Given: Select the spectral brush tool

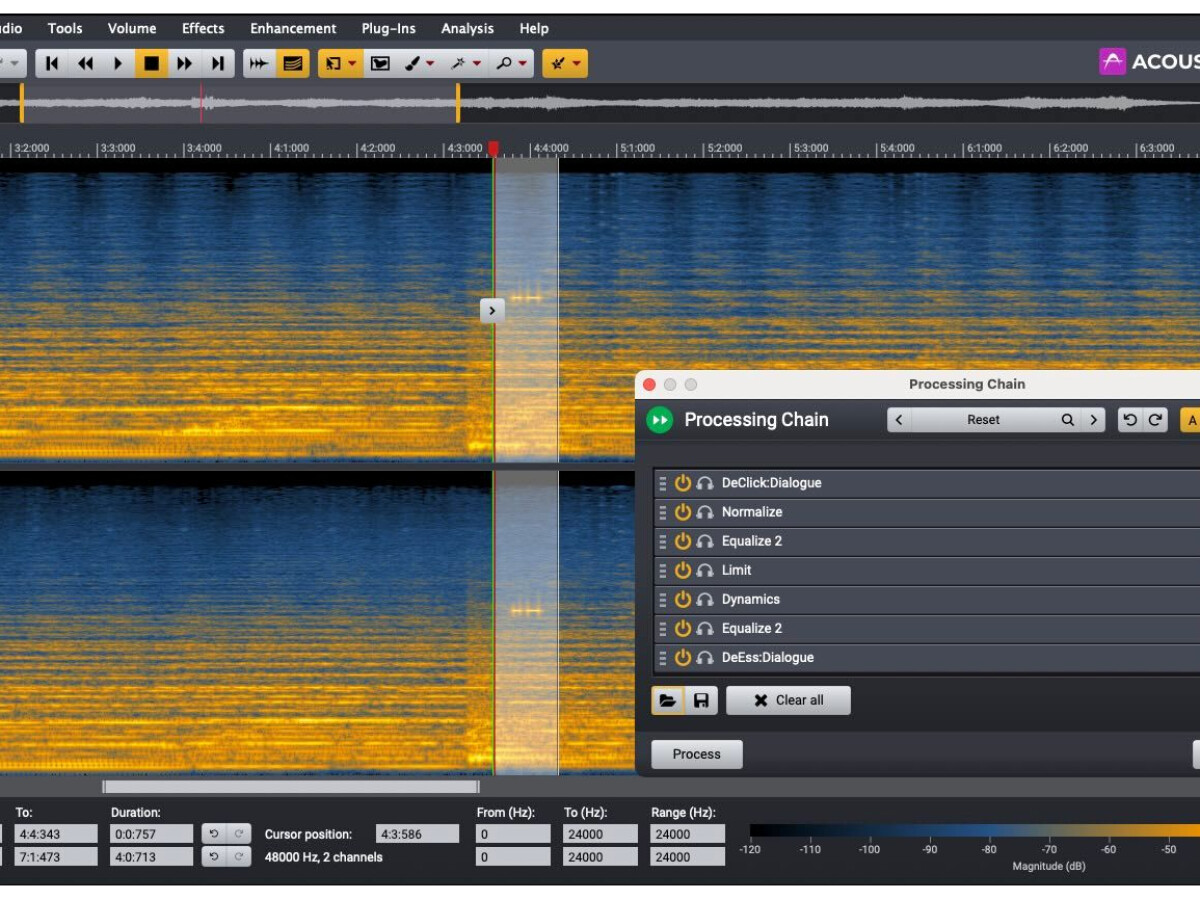Looking at the screenshot, I should point(412,64).
